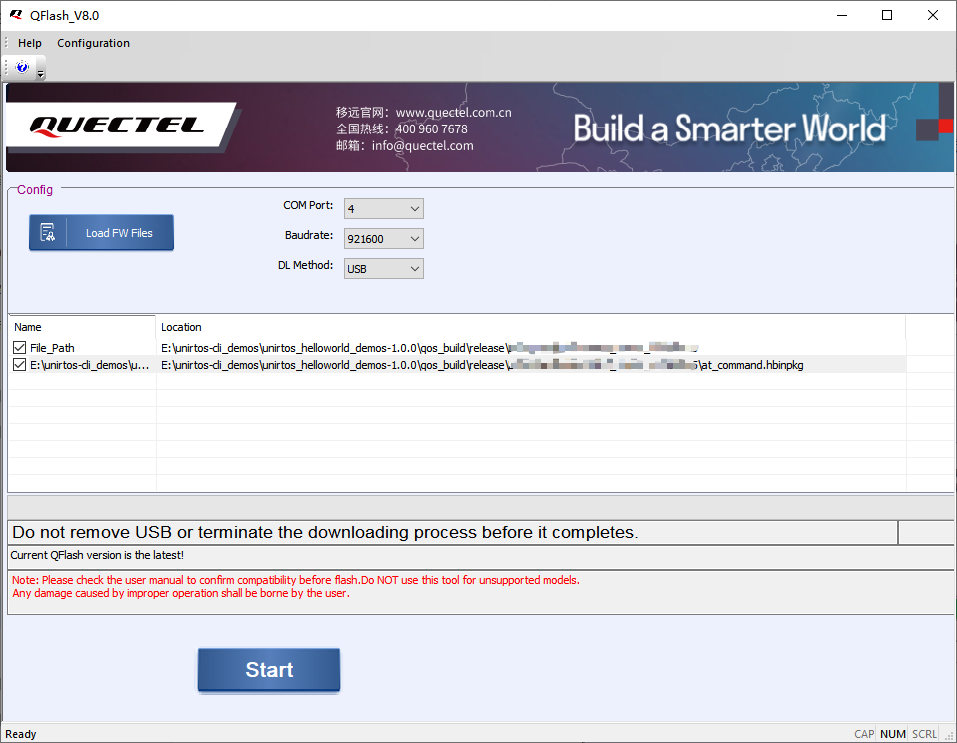Click the Ready status bar text
The width and height of the screenshot is (957, 743).
click(x=21, y=734)
